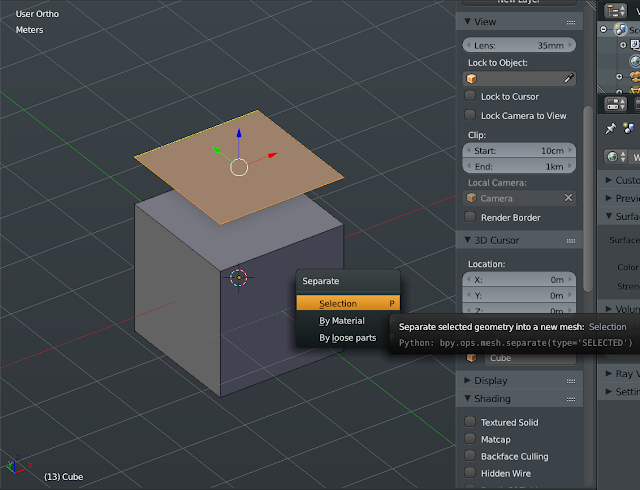Image resolution: width=640 pixels, height=490 pixels.
Task: Click the Clip Start 10cm field
Action: [x=519, y=150]
